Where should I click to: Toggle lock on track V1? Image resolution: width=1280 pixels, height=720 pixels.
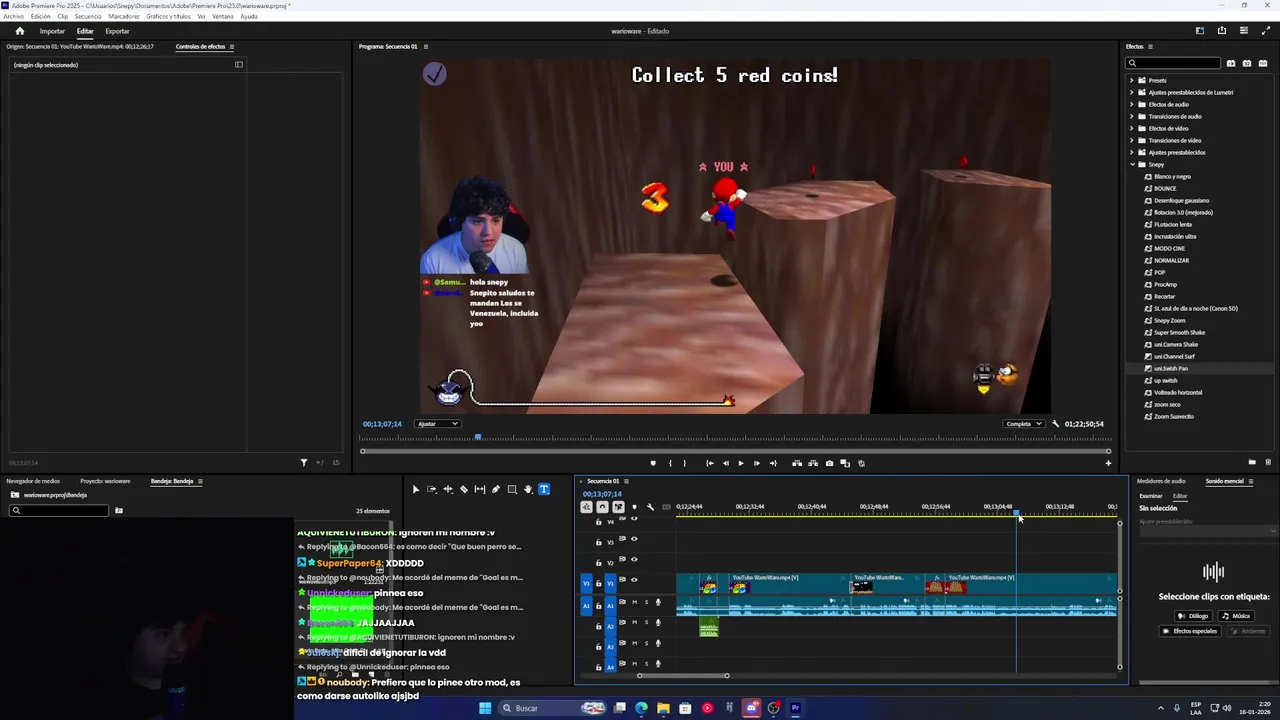pyautogui.click(x=598, y=583)
